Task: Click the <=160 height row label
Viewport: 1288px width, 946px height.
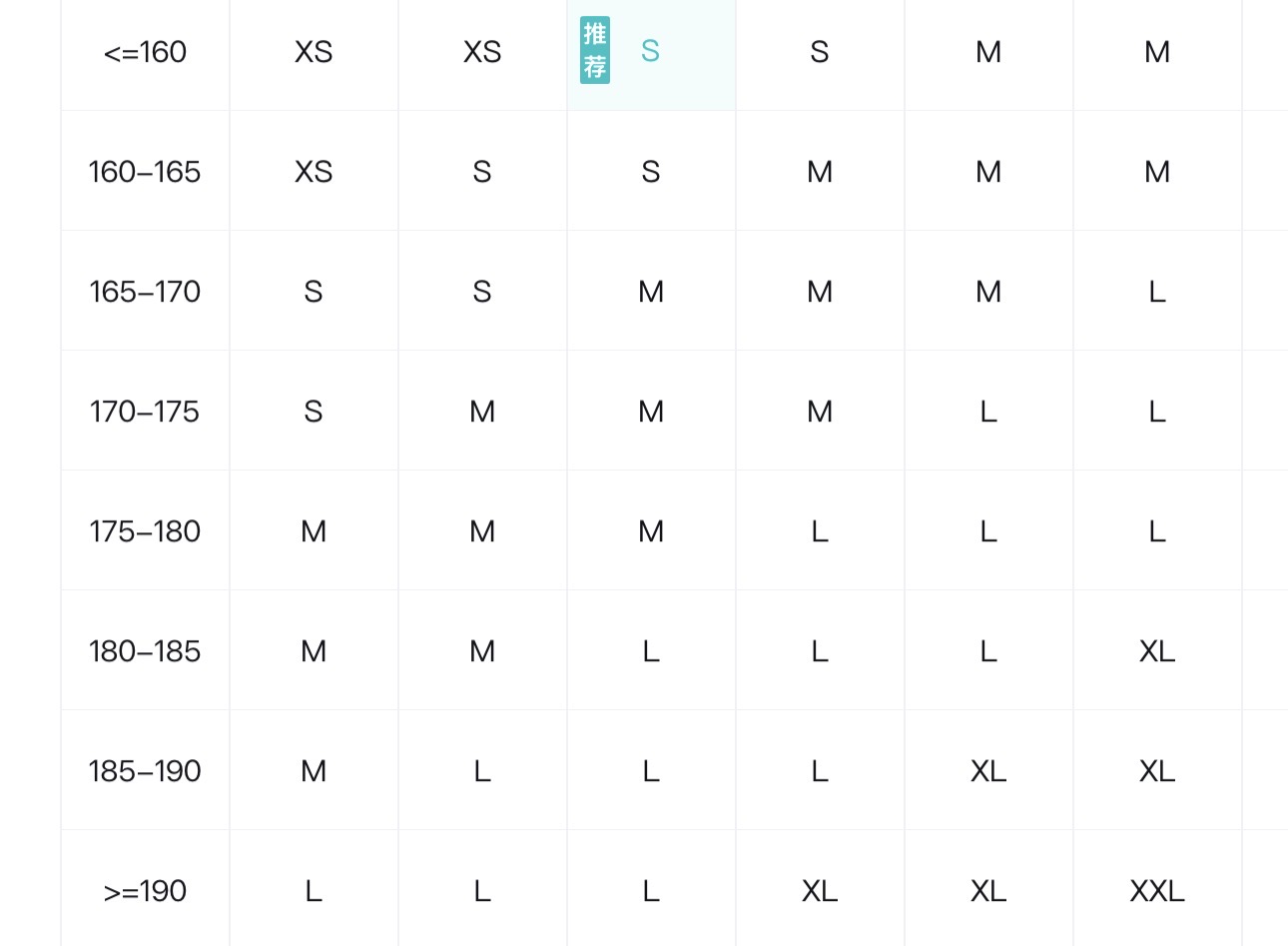Action: pyautogui.click(x=145, y=52)
